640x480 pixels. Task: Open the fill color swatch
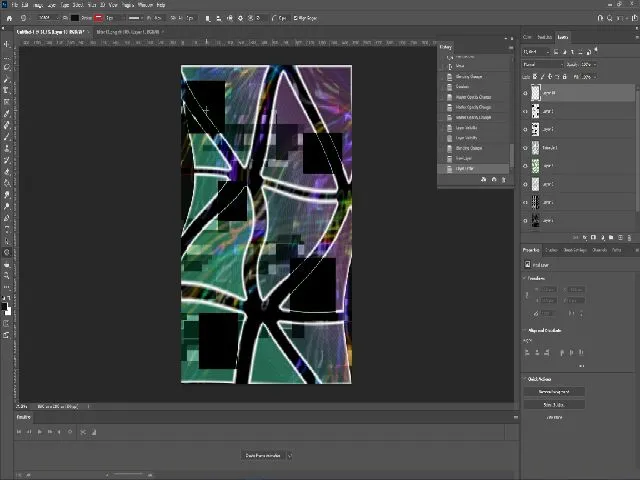tap(75, 18)
